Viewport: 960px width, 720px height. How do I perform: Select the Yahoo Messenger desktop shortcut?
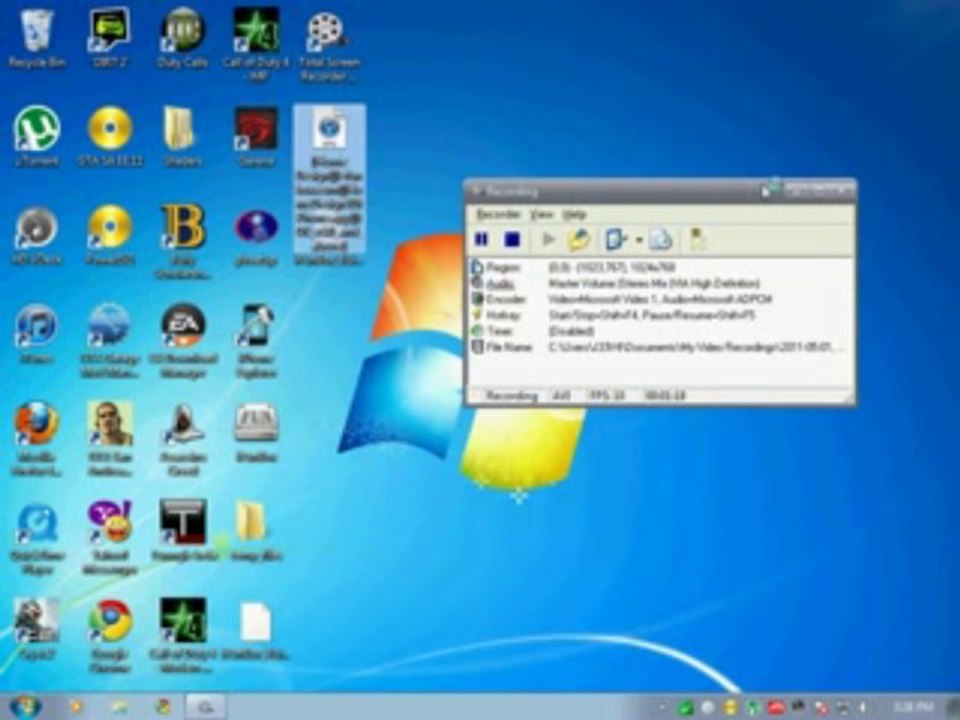pos(110,538)
